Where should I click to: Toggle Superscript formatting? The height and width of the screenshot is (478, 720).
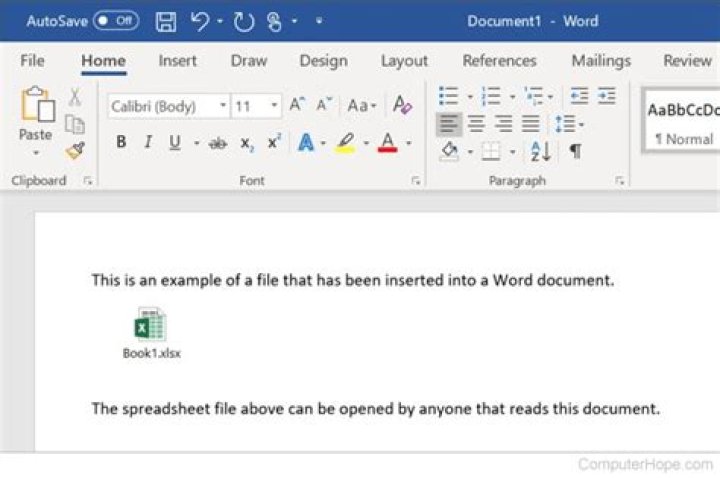274,142
